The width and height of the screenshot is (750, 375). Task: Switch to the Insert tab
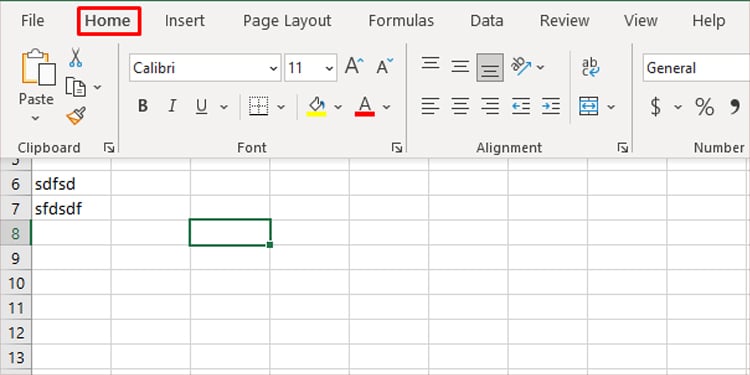(185, 21)
